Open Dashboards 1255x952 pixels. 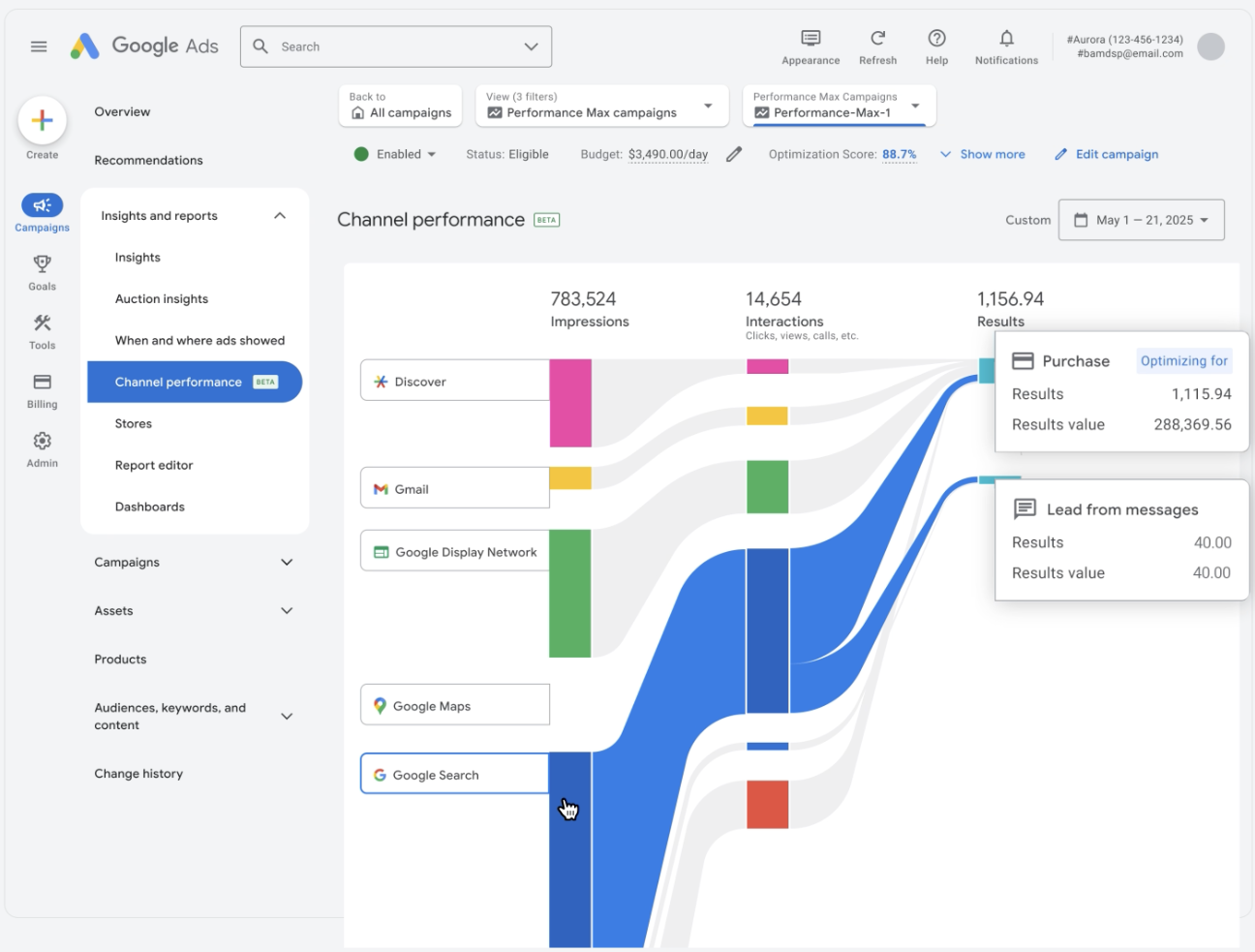[150, 507]
